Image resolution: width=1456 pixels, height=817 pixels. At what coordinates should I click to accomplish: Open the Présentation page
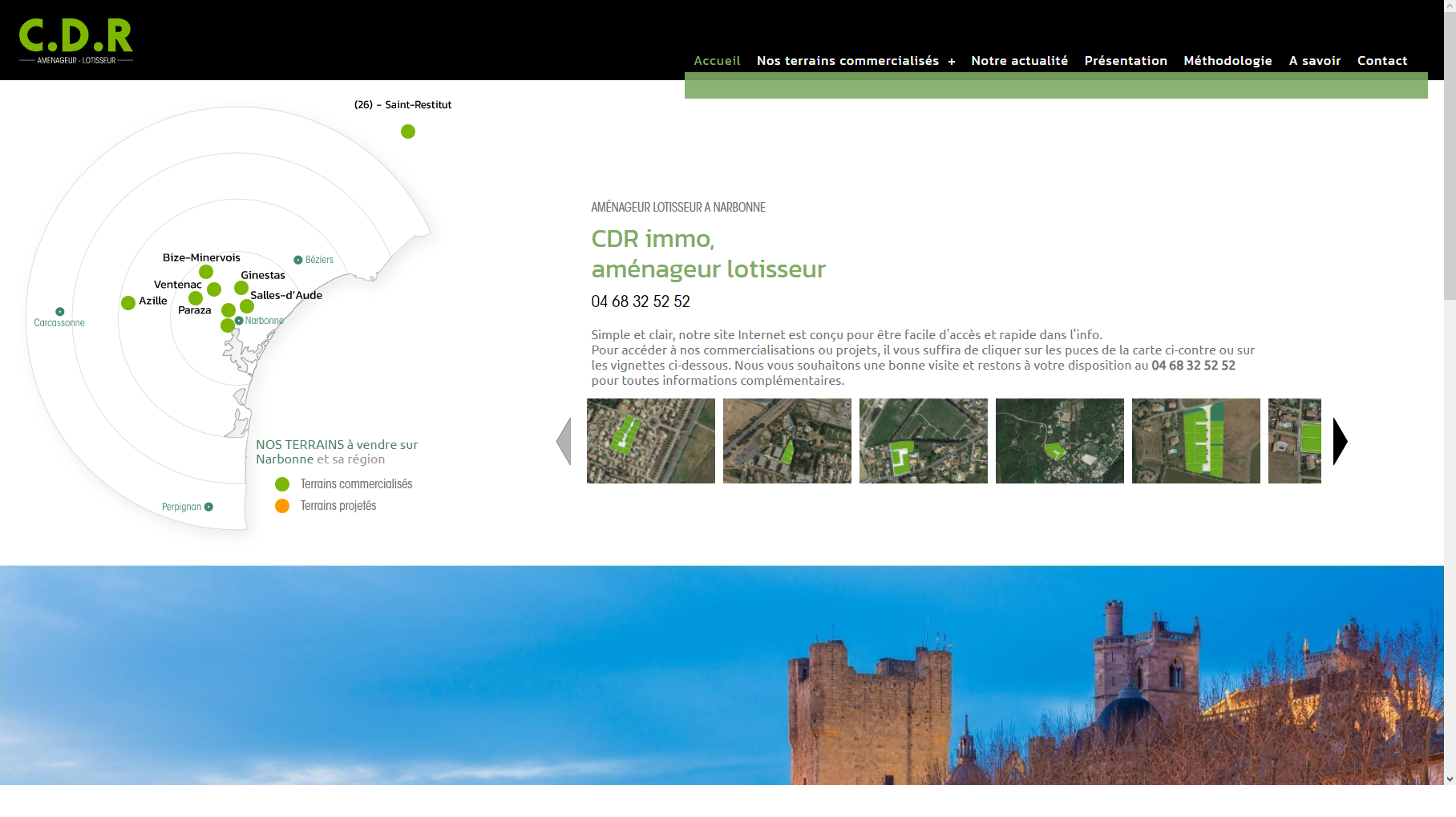pyautogui.click(x=1126, y=61)
